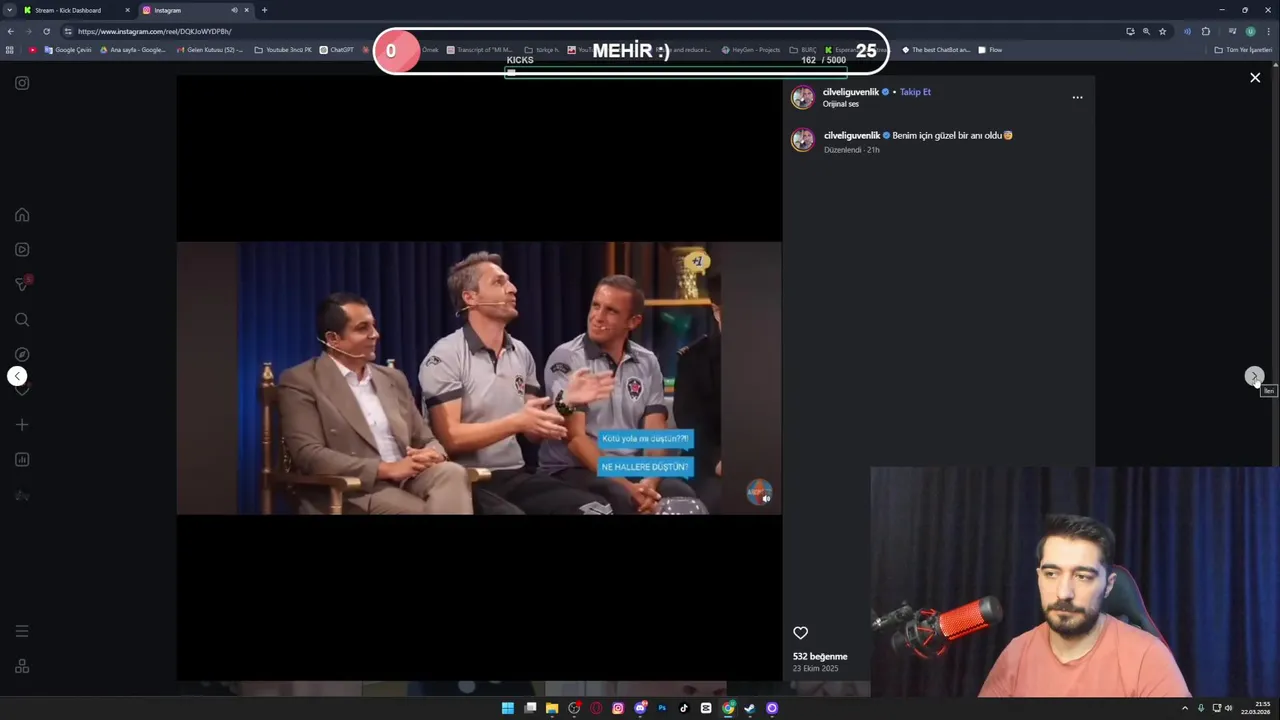The image size is (1280, 720).
Task: Open the Flow bookmark
Action: click(x=990, y=50)
